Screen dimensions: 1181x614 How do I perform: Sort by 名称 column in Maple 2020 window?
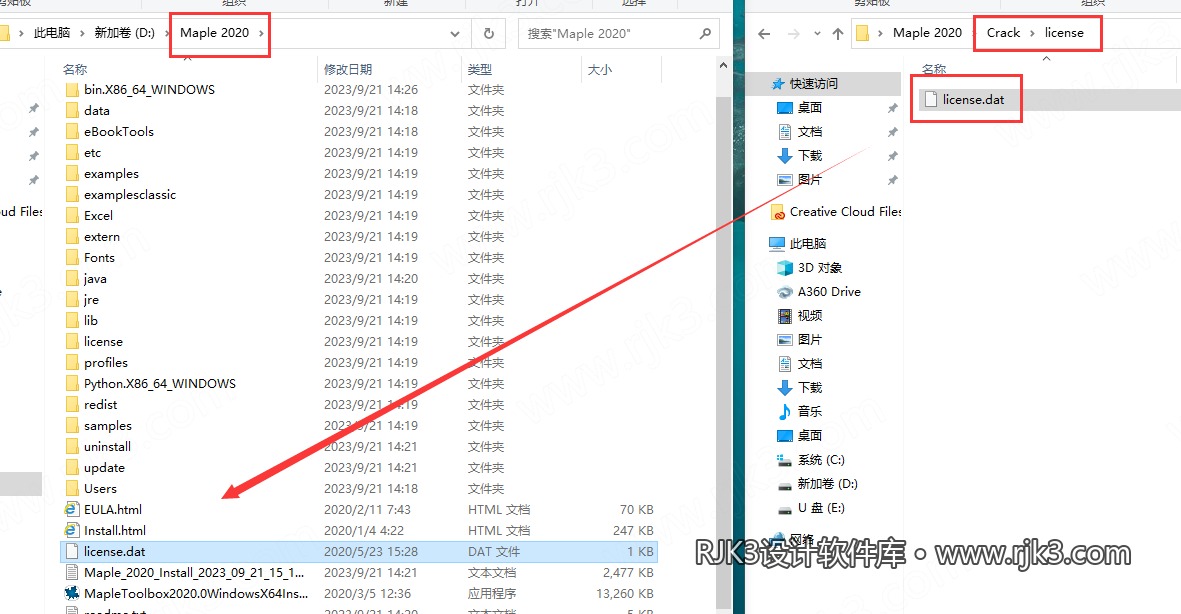[x=75, y=69]
